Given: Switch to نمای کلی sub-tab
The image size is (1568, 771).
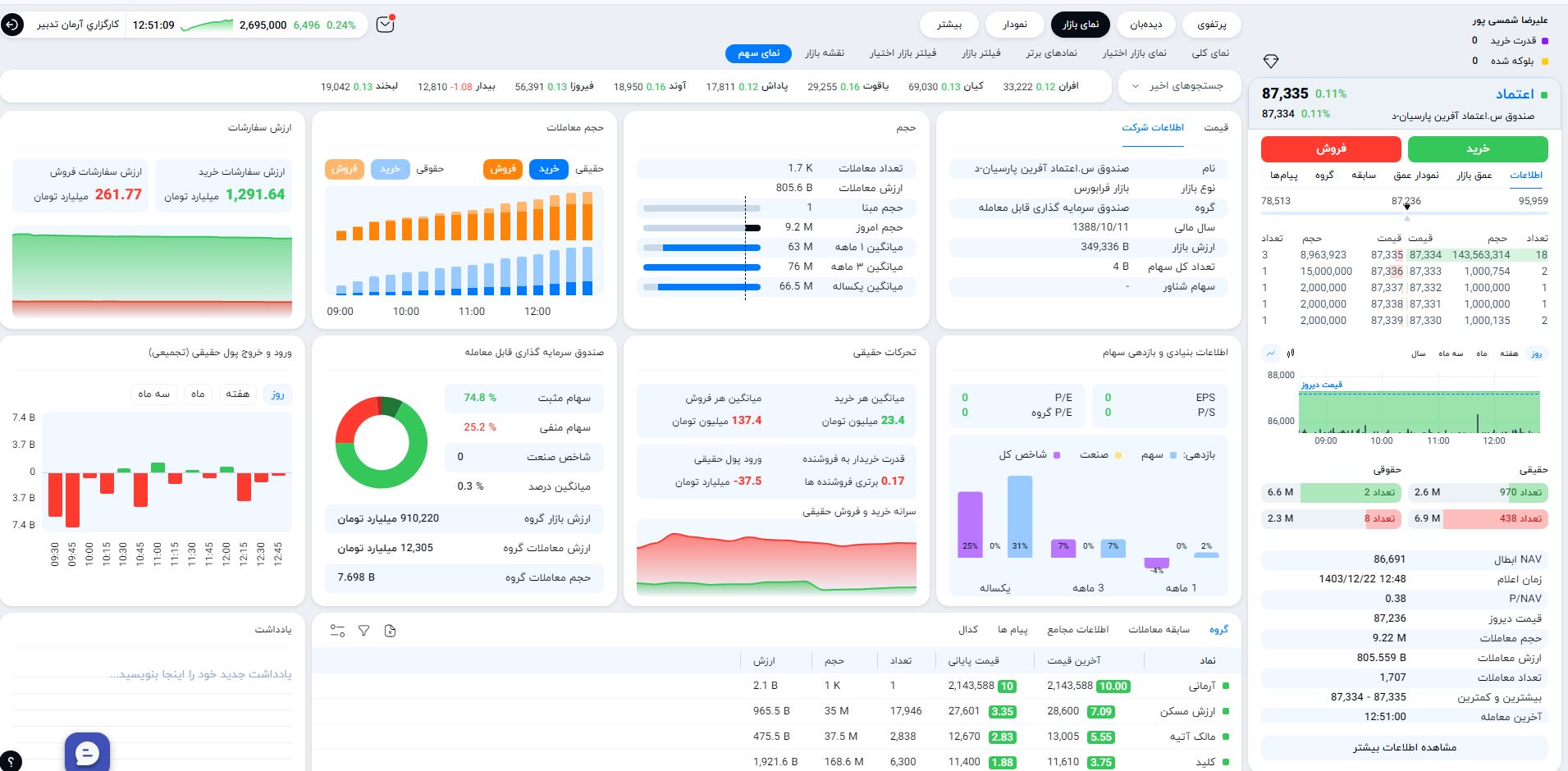Looking at the screenshot, I should (x=1210, y=53).
